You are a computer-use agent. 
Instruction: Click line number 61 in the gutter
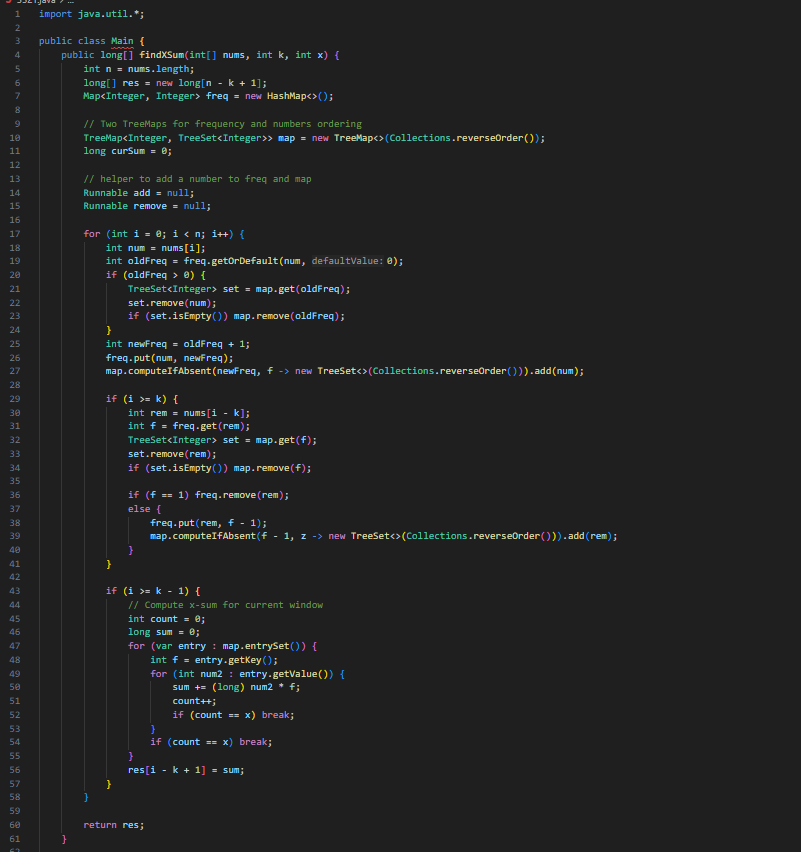pos(15,840)
